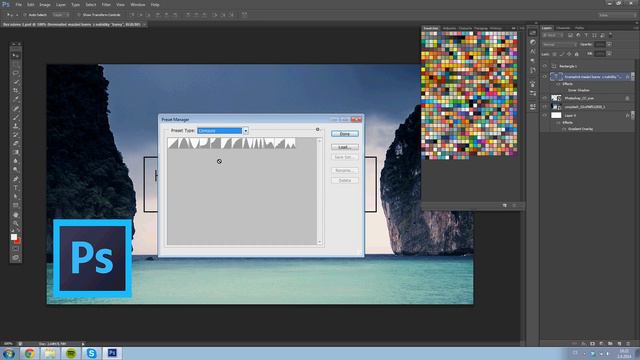The image size is (640, 360).
Task: Enable Show Transform Controls checkbox
Action: [79, 15]
